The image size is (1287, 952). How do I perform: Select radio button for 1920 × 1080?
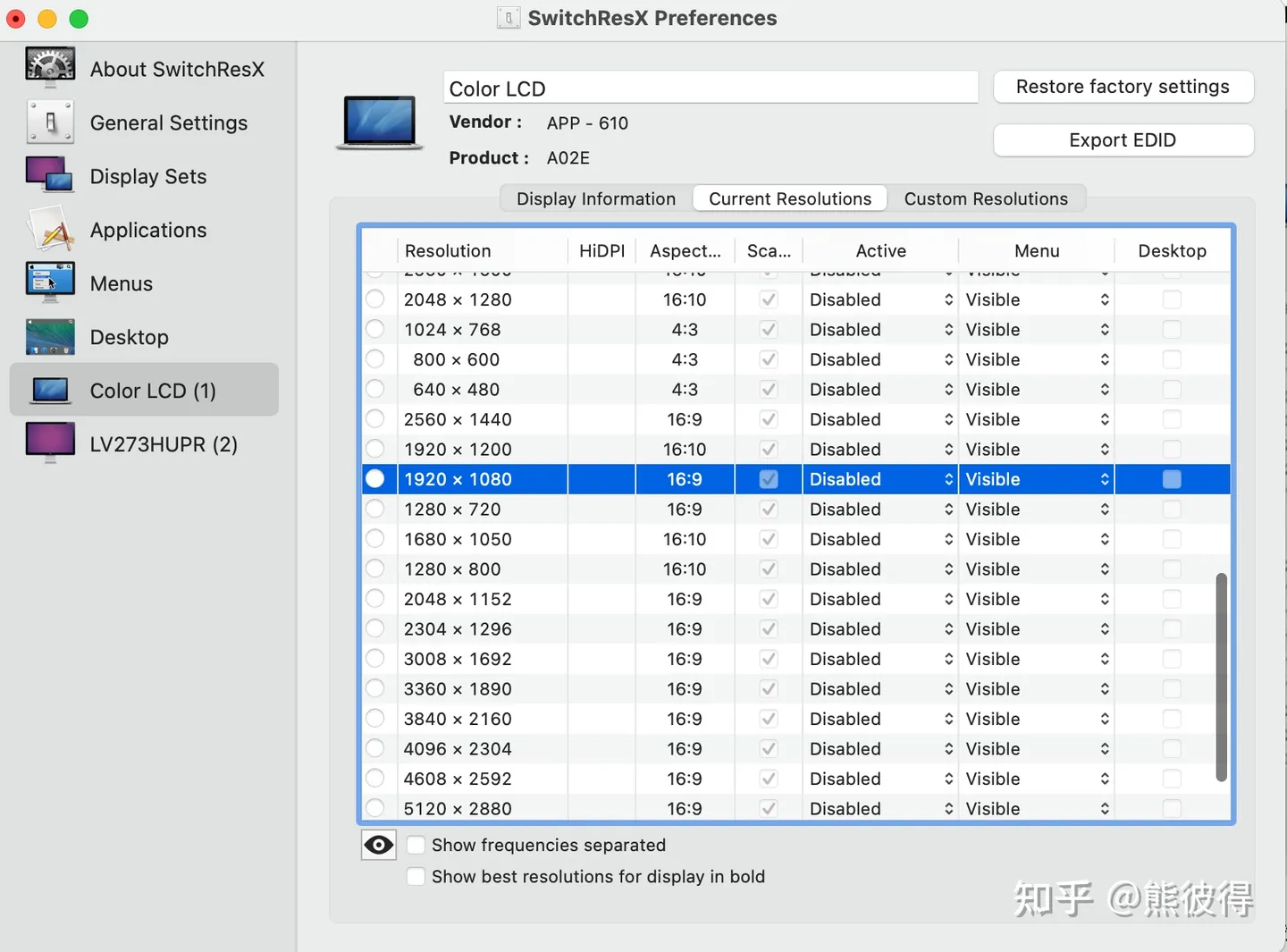coord(375,479)
